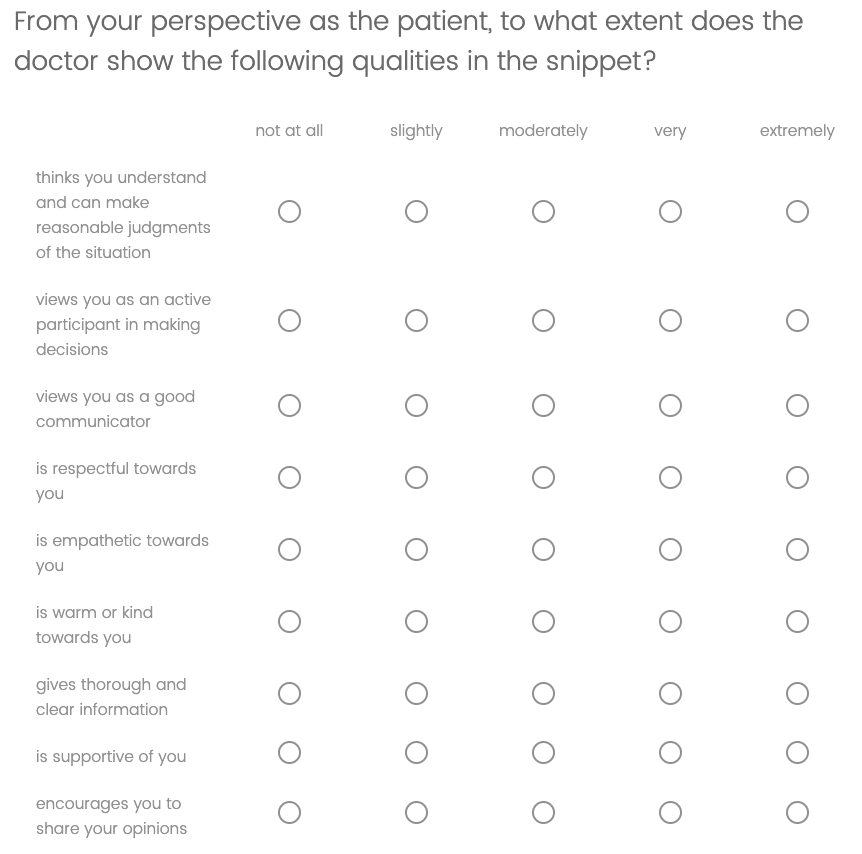The height and width of the screenshot is (854, 862).
Task: Mark 'very' for good communicator row
Action: (x=670, y=406)
